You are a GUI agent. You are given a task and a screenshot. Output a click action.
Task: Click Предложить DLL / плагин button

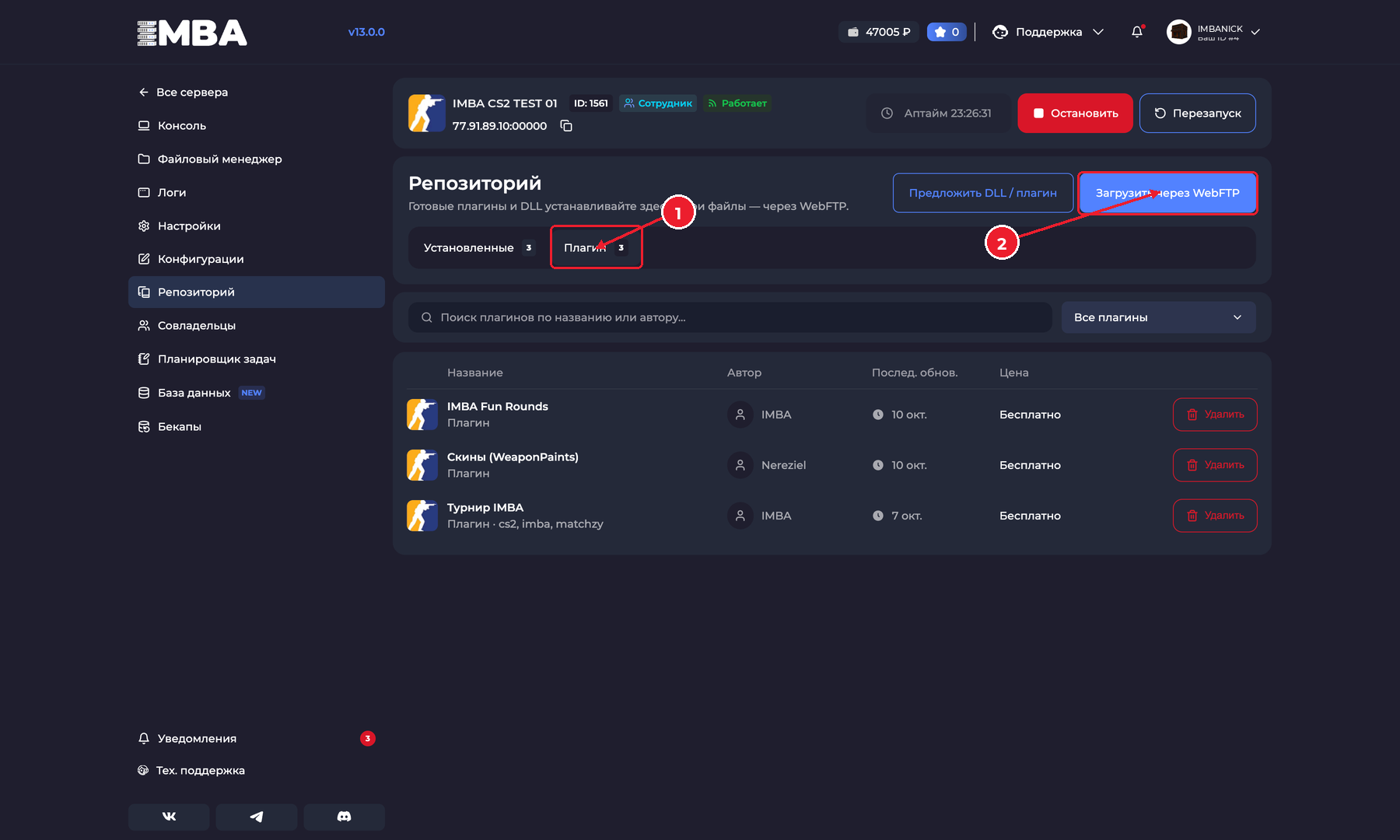point(982,193)
